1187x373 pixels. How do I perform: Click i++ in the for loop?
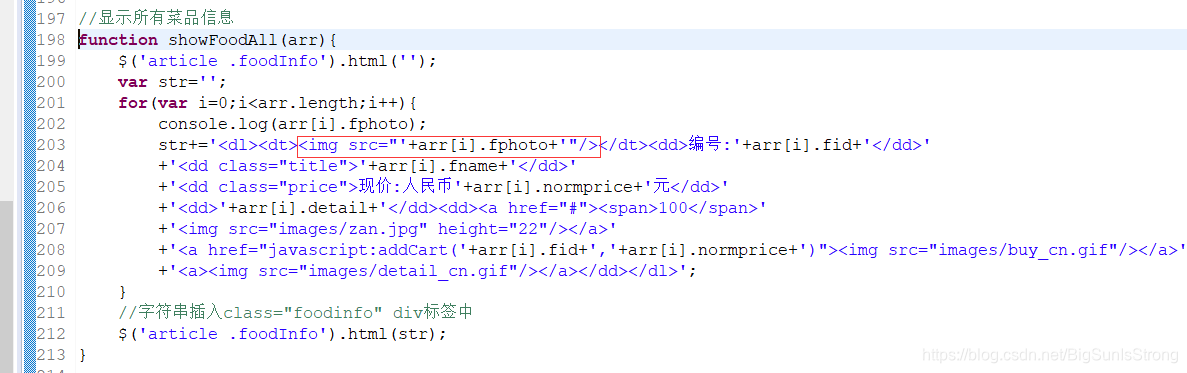coord(381,103)
